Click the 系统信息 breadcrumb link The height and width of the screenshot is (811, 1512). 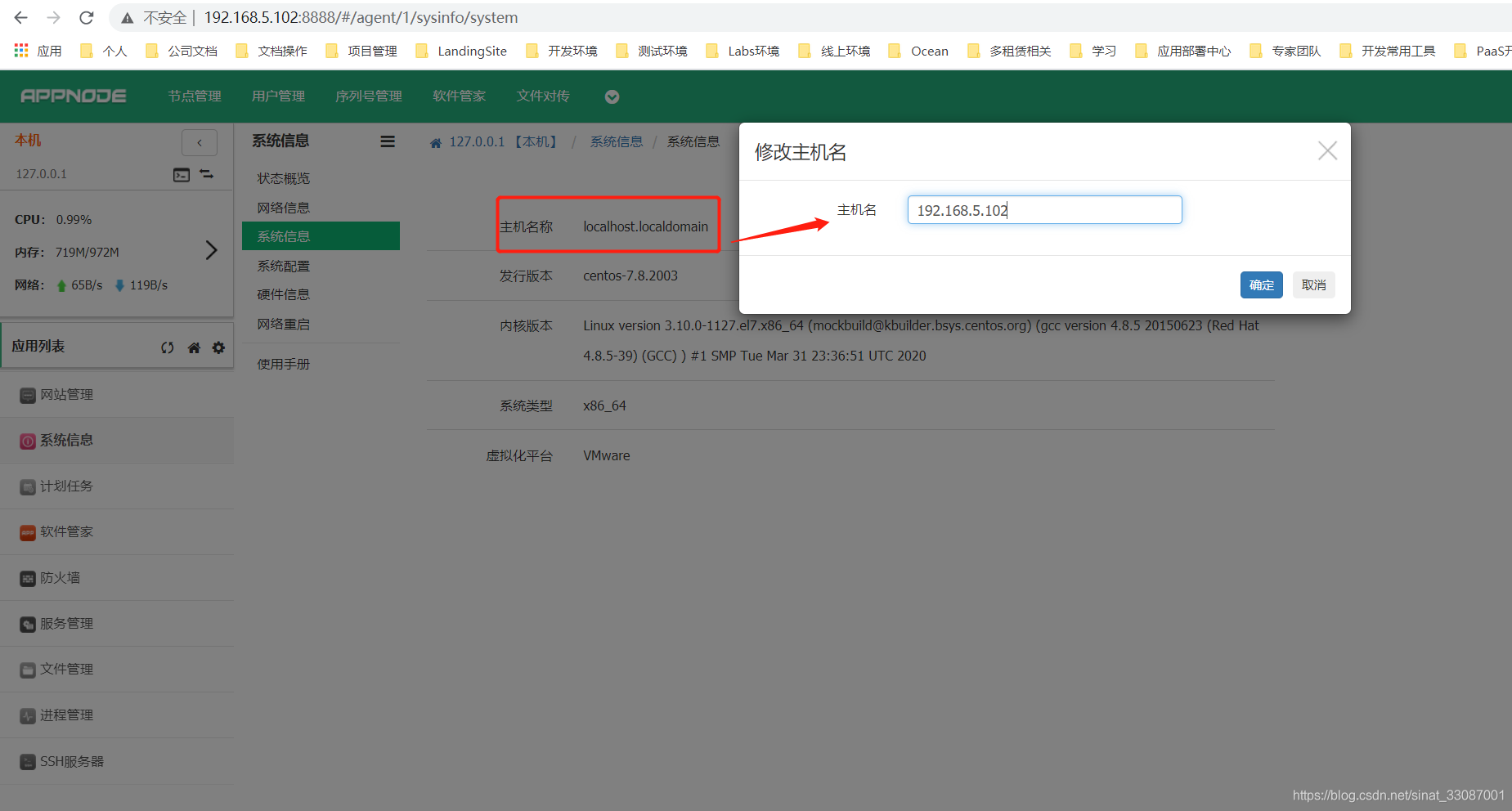pos(617,142)
